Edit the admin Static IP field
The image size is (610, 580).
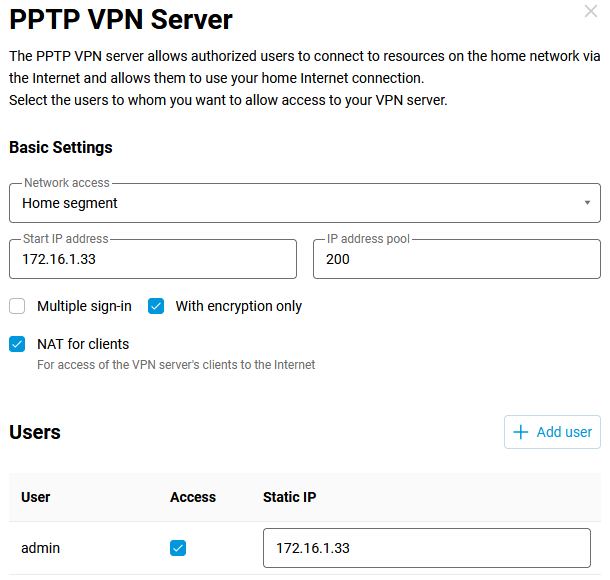click(426, 548)
